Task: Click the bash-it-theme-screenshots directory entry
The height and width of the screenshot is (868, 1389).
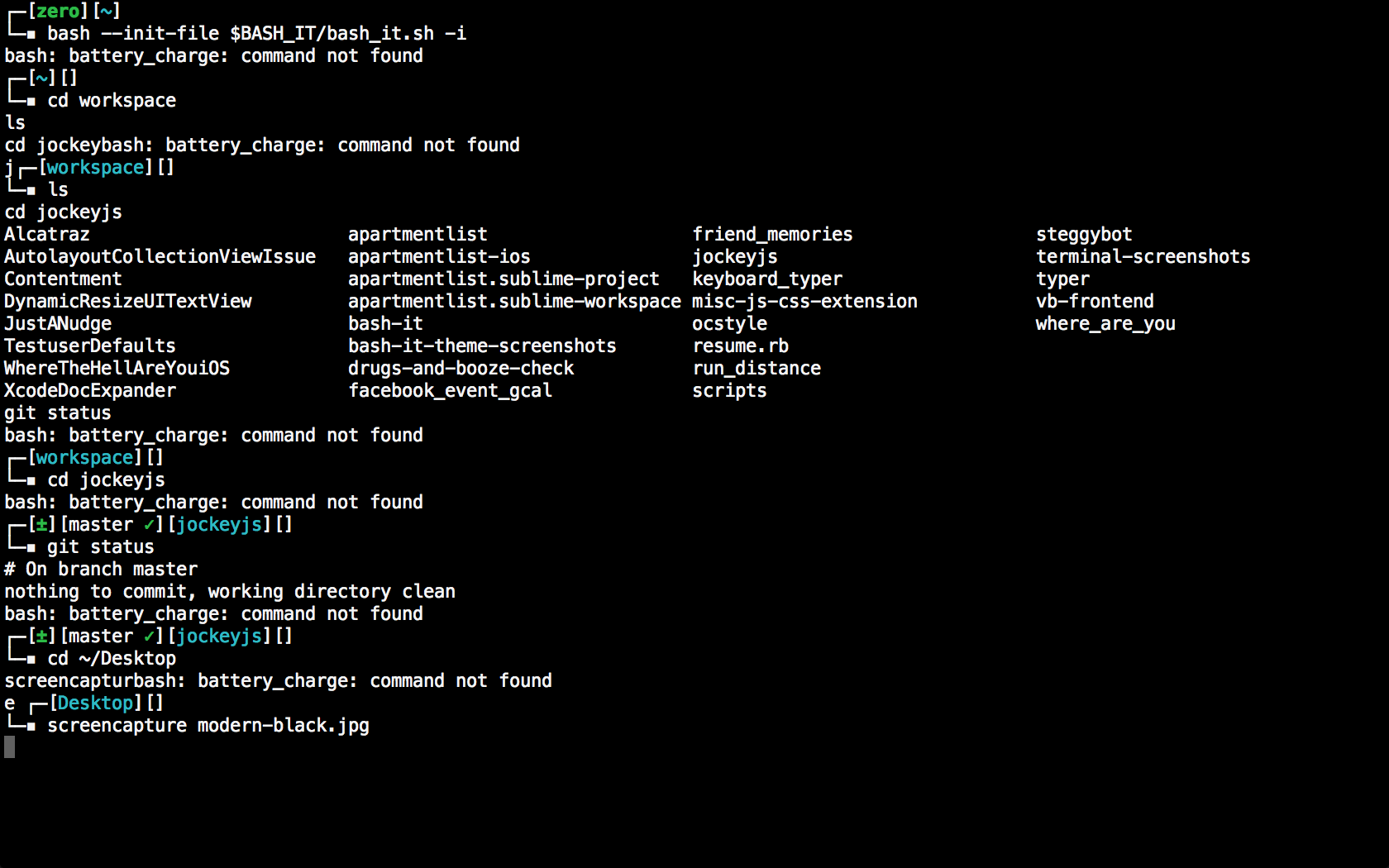Action: tap(482, 346)
